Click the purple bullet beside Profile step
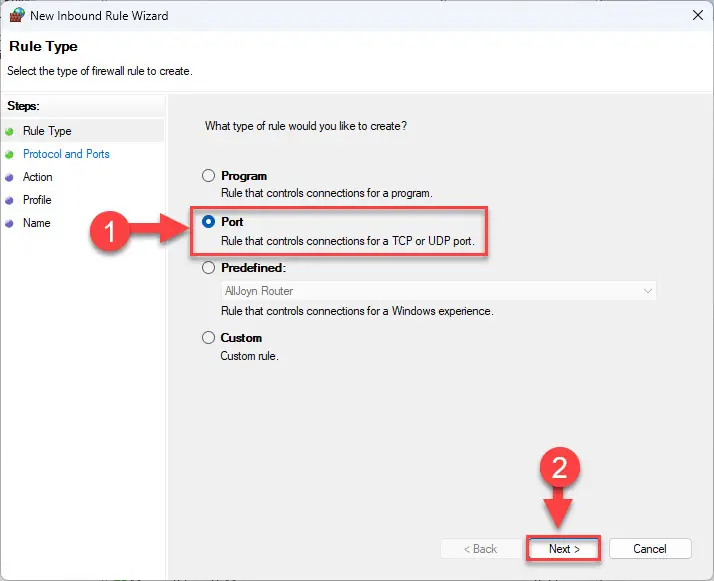The height and width of the screenshot is (581, 714). (x=9, y=200)
